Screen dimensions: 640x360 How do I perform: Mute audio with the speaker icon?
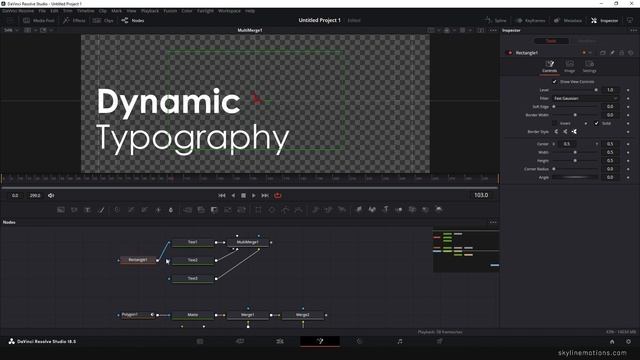51,196
